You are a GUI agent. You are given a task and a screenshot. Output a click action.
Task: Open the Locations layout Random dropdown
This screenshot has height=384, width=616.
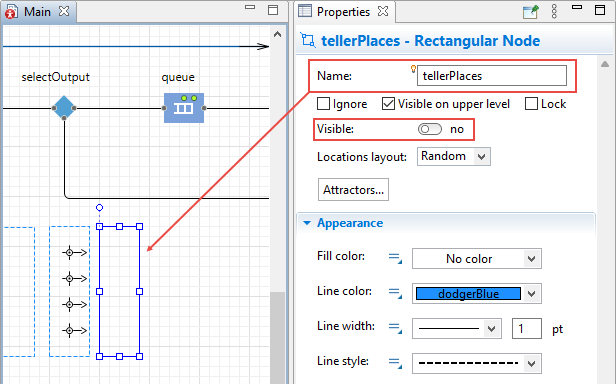pyautogui.click(x=453, y=156)
